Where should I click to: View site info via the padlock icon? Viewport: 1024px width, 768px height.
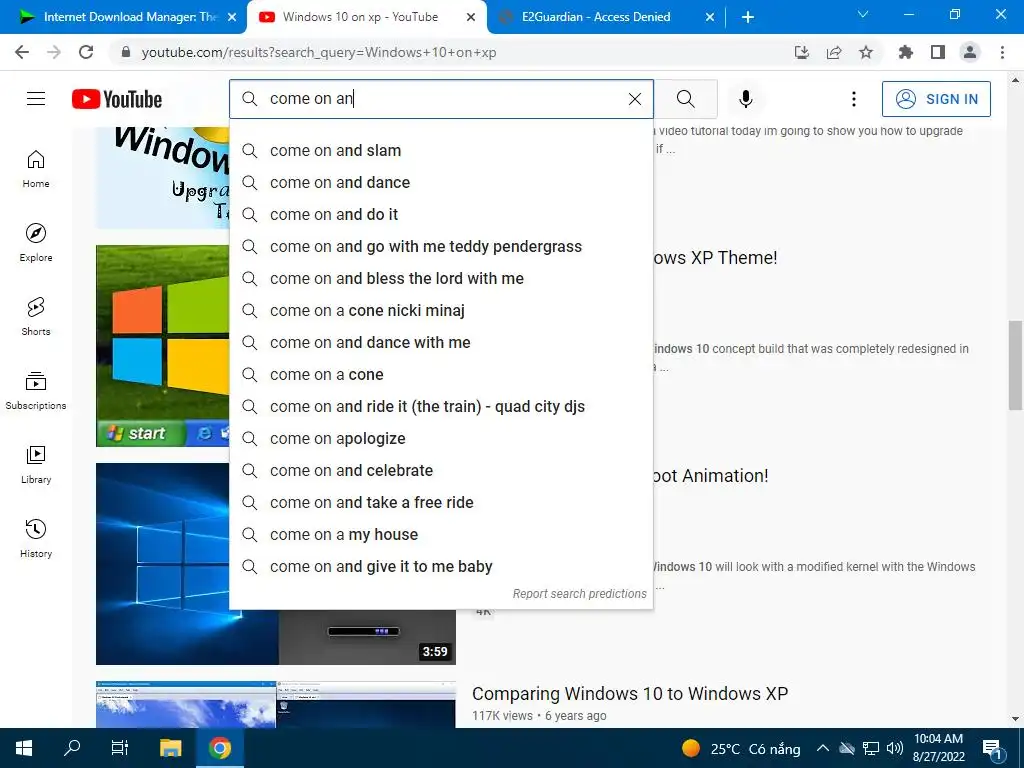pyautogui.click(x=126, y=52)
